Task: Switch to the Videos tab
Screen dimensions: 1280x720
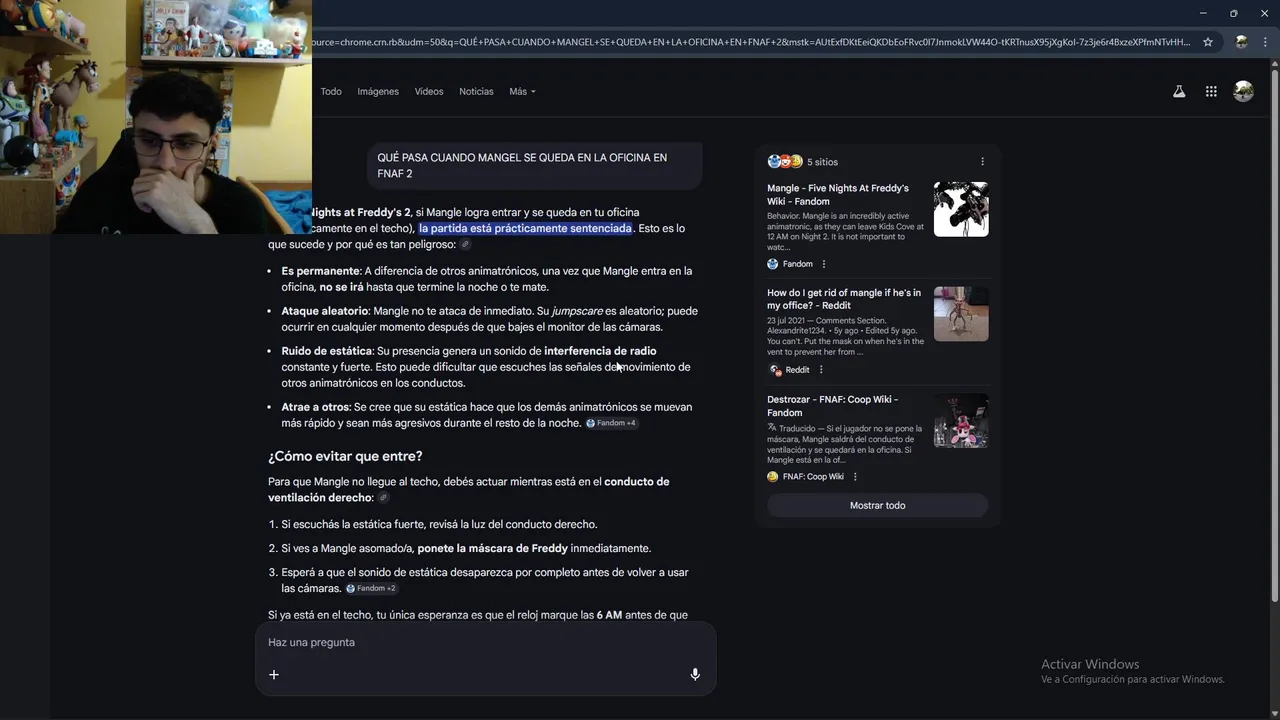Action: tap(429, 91)
